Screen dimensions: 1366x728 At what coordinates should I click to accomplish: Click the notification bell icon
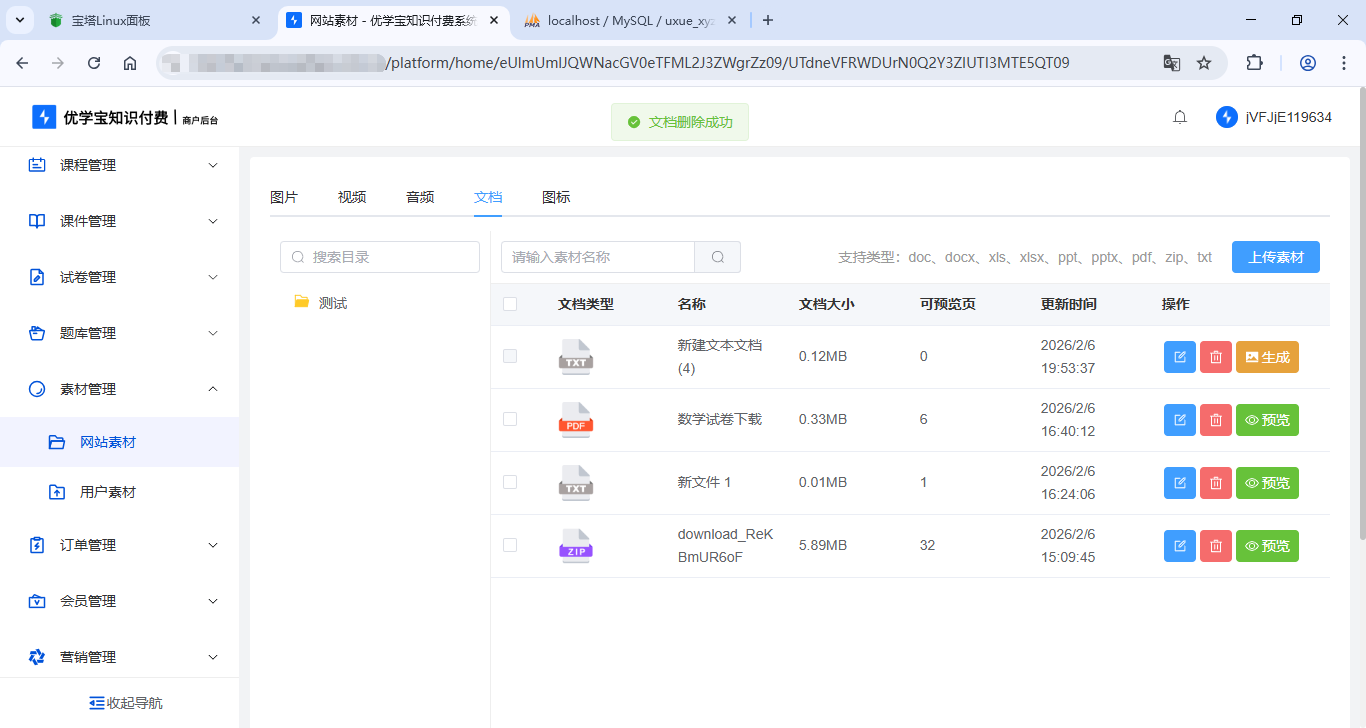pos(1179,116)
